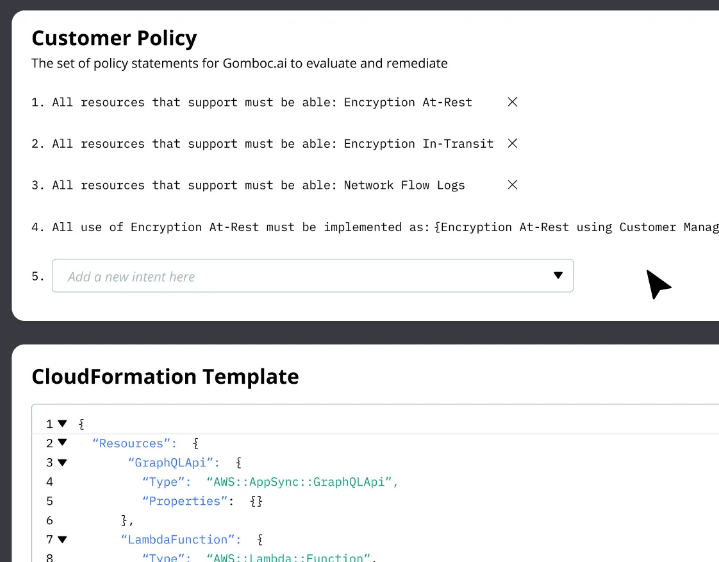Image resolution: width=719 pixels, height=562 pixels.
Task: Click the CloudFormation Template heading
Action: [165, 377]
